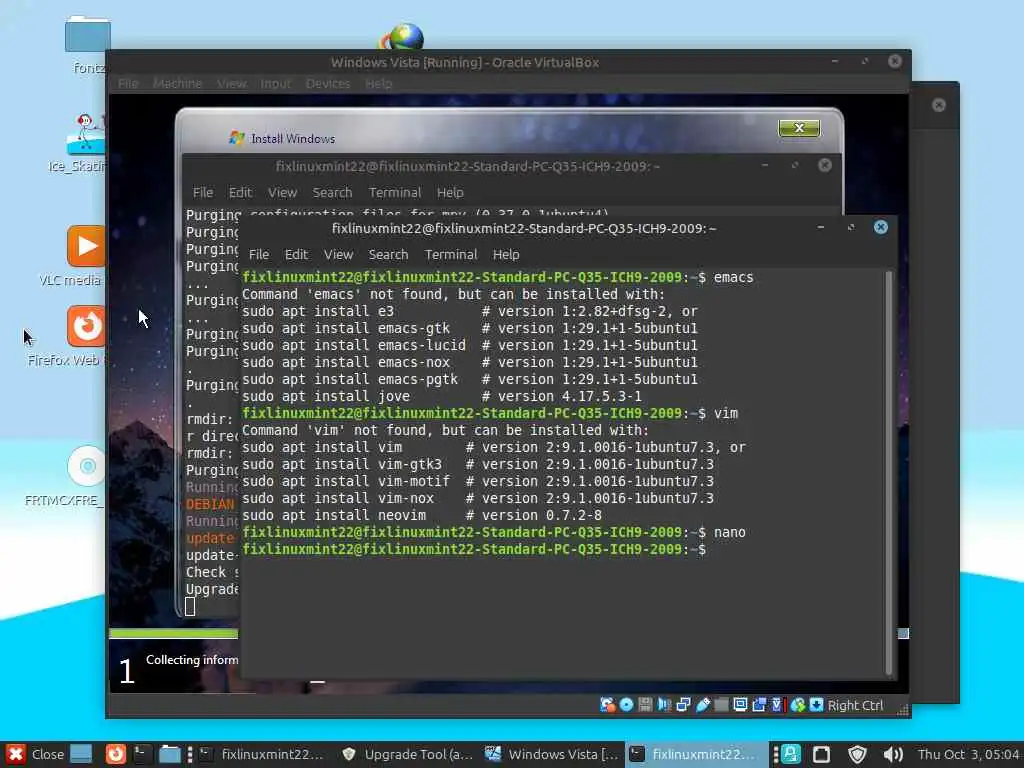Click VirtualBox display status icon

[740, 705]
